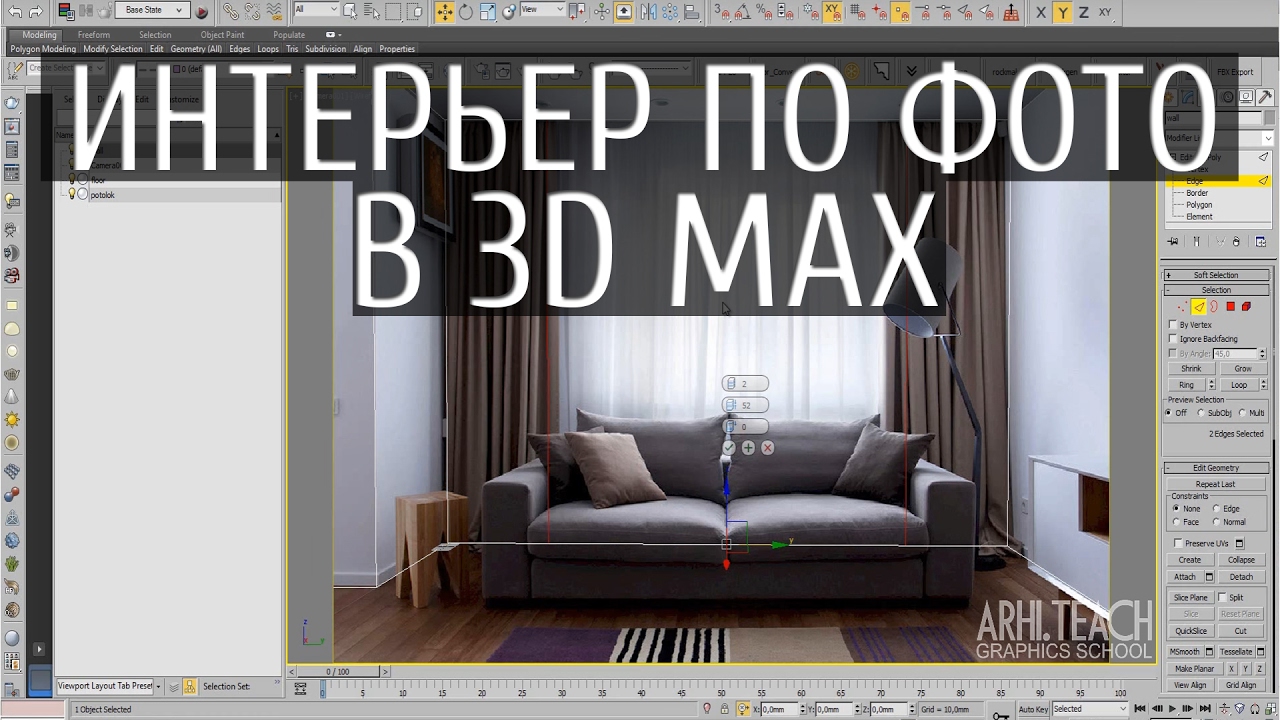The image size is (1280, 720).
Task: Restrict movement to the X axis
Action: point(1041,12)
